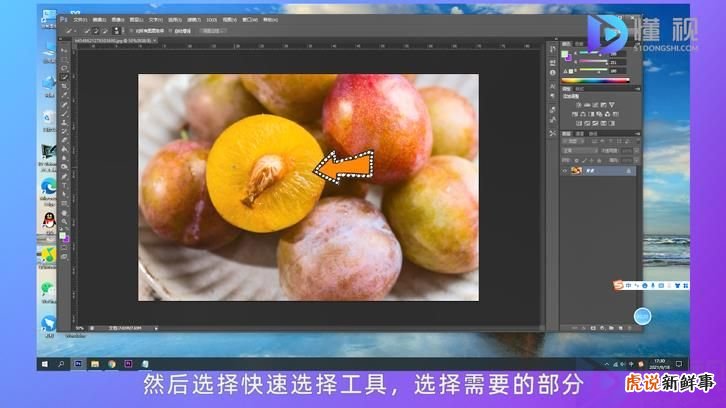Click Photoshop icon in taskbar

(x=78, y=364)
